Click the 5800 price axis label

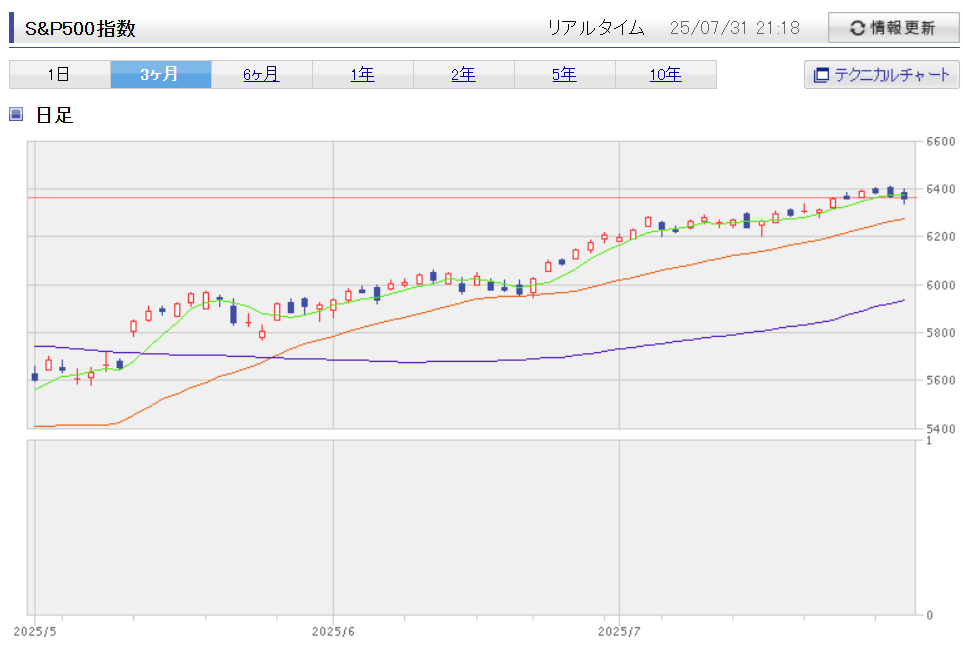pos(941,333)
